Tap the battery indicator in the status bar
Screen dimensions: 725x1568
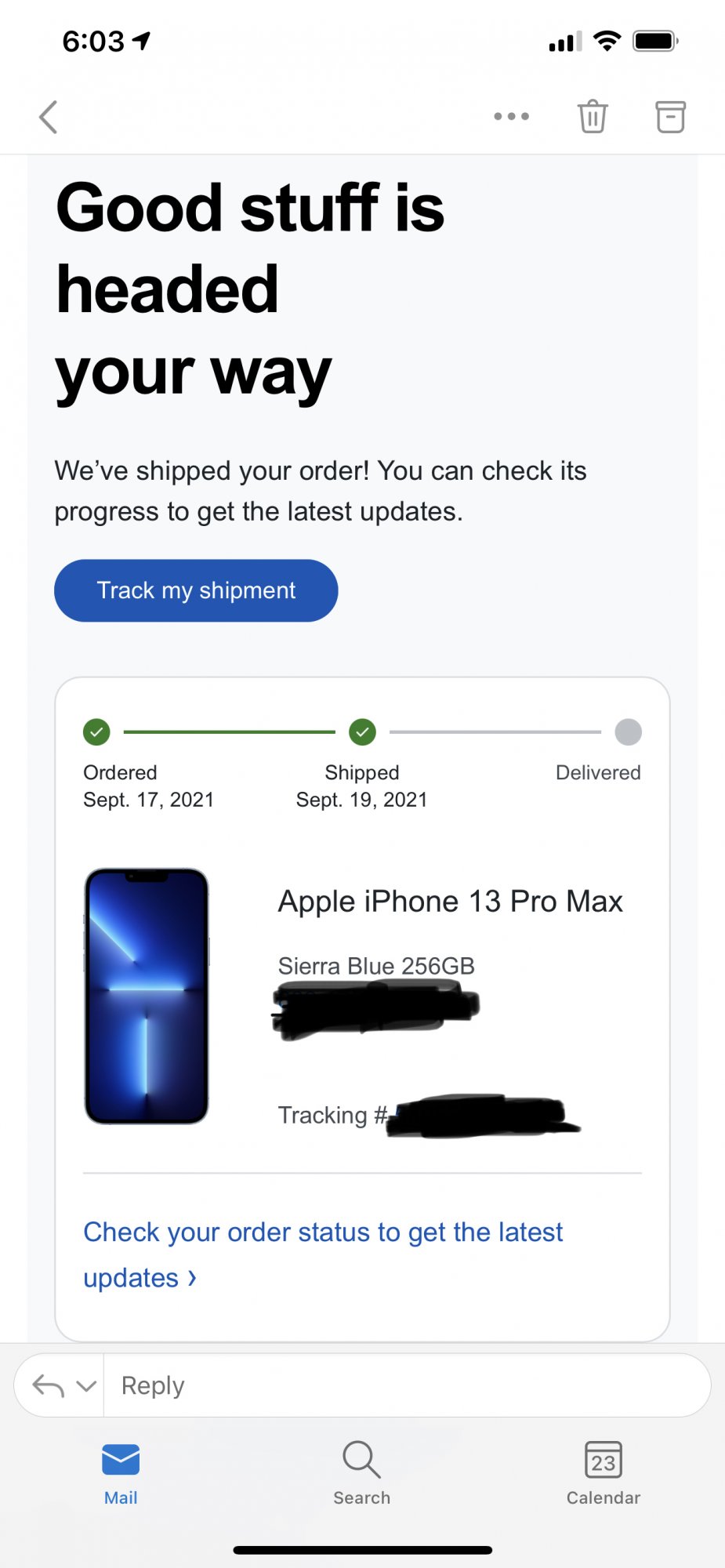655,41
